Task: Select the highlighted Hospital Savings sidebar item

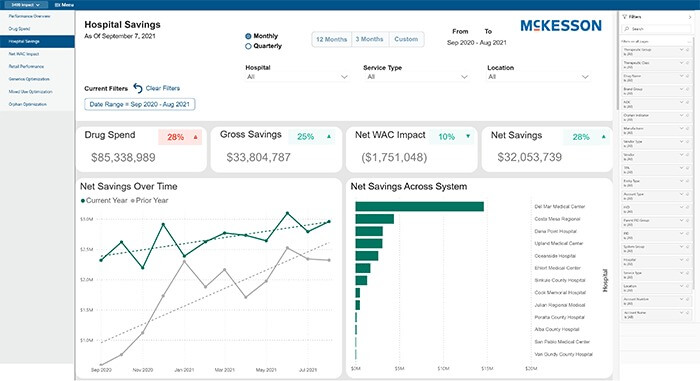Action: pyautogui.click(x=37, y=41)
